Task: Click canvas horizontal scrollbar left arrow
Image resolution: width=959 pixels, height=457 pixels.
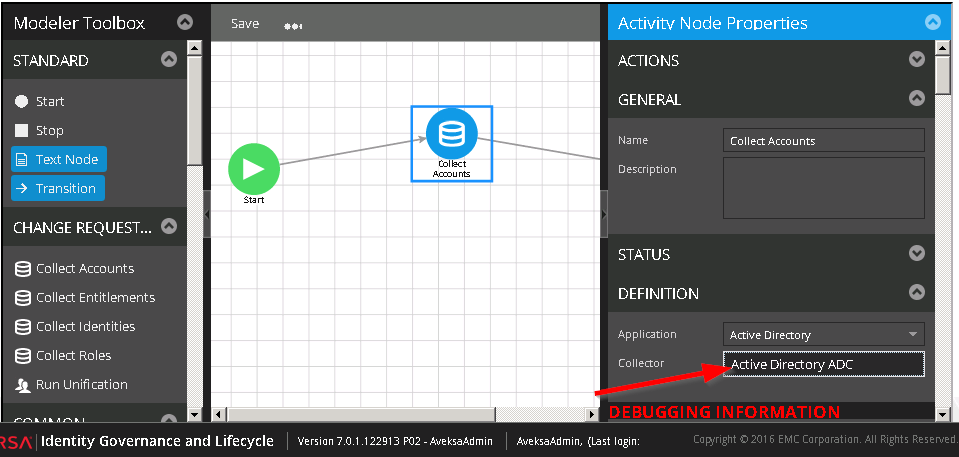Action: [x=218, y=415]
